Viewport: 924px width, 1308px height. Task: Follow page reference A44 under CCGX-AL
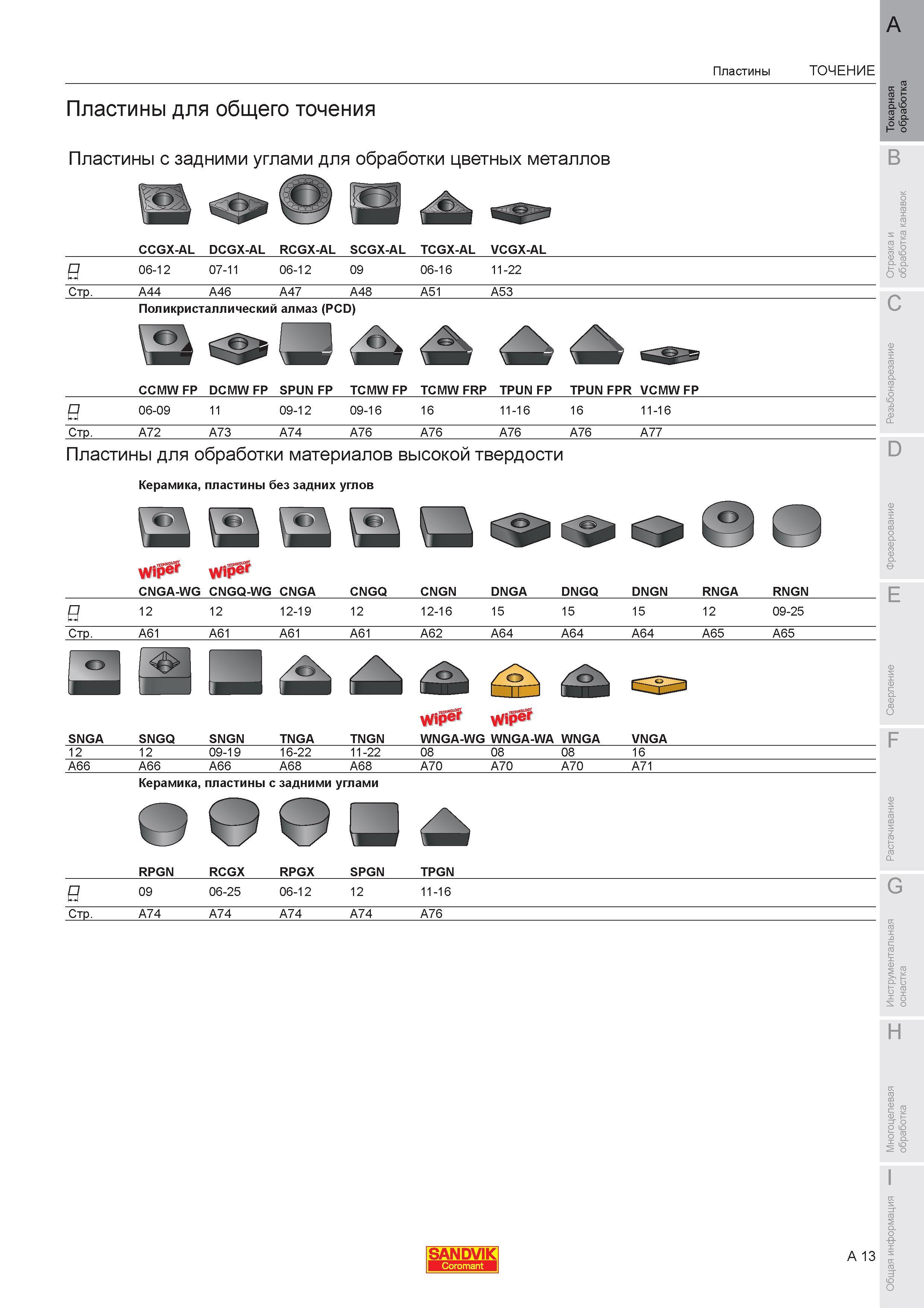[x=150, y=292]
